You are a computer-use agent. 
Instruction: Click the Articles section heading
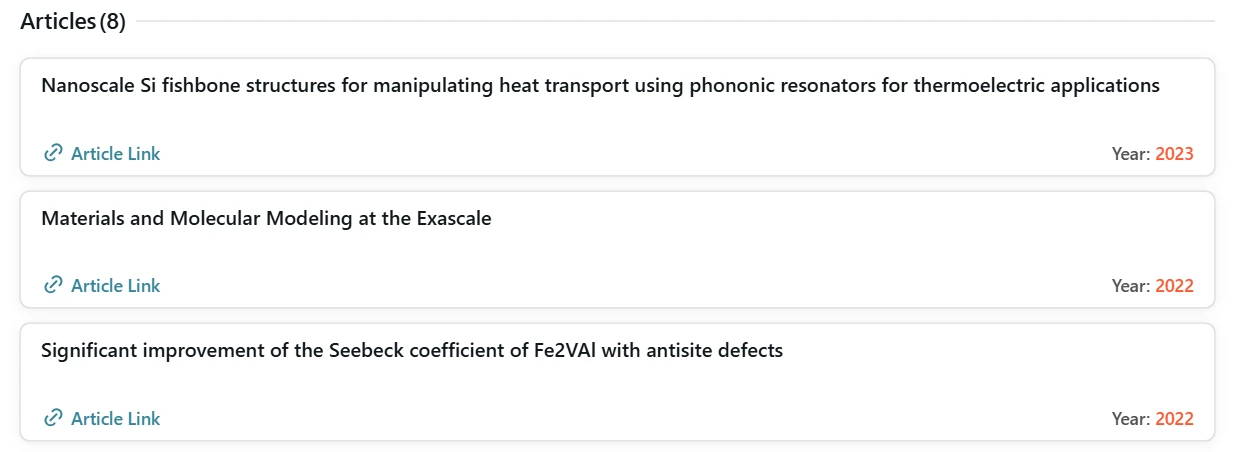pyautogui.click(x=58, y=22)
